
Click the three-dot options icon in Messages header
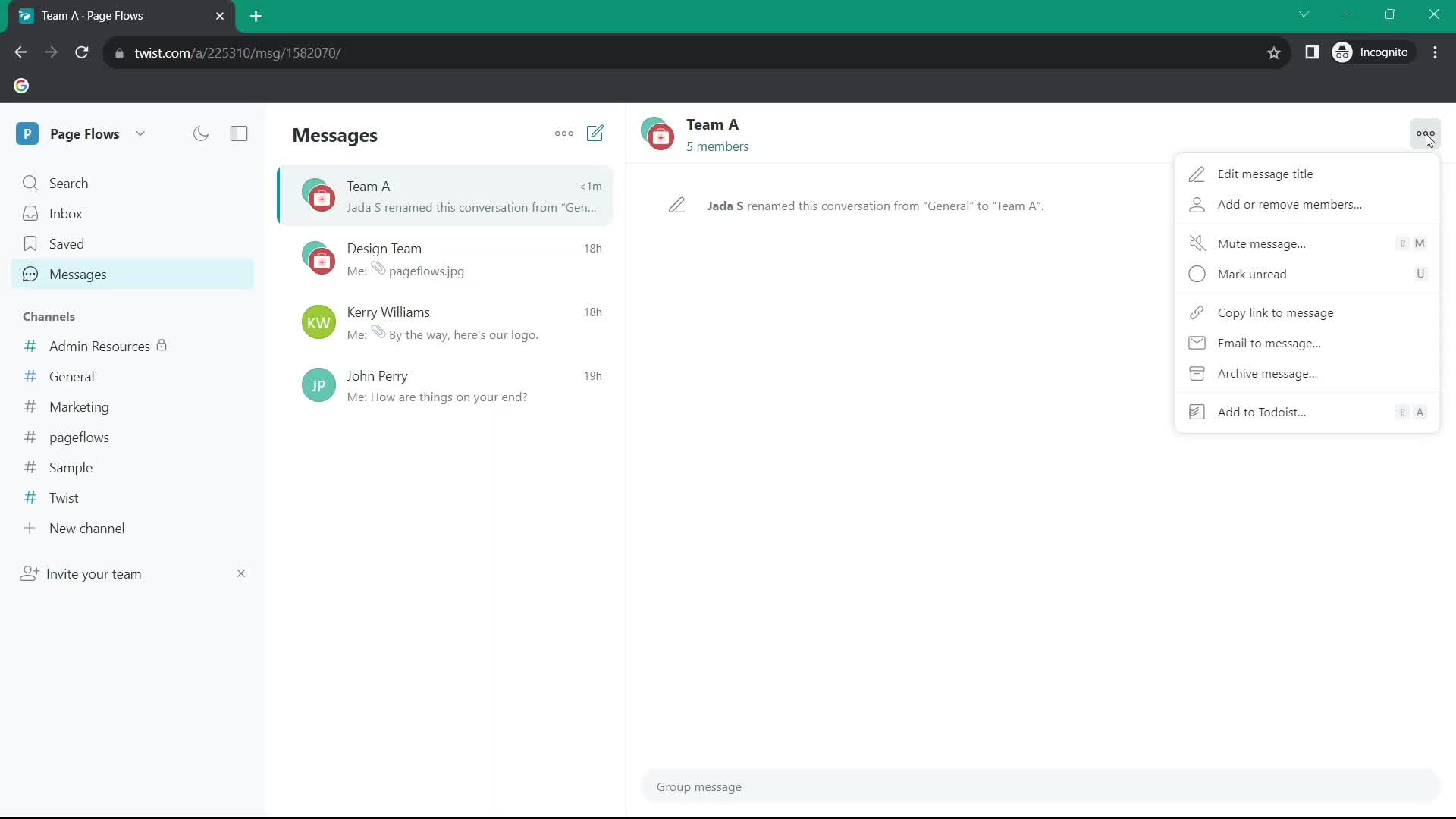click(564, 133)
